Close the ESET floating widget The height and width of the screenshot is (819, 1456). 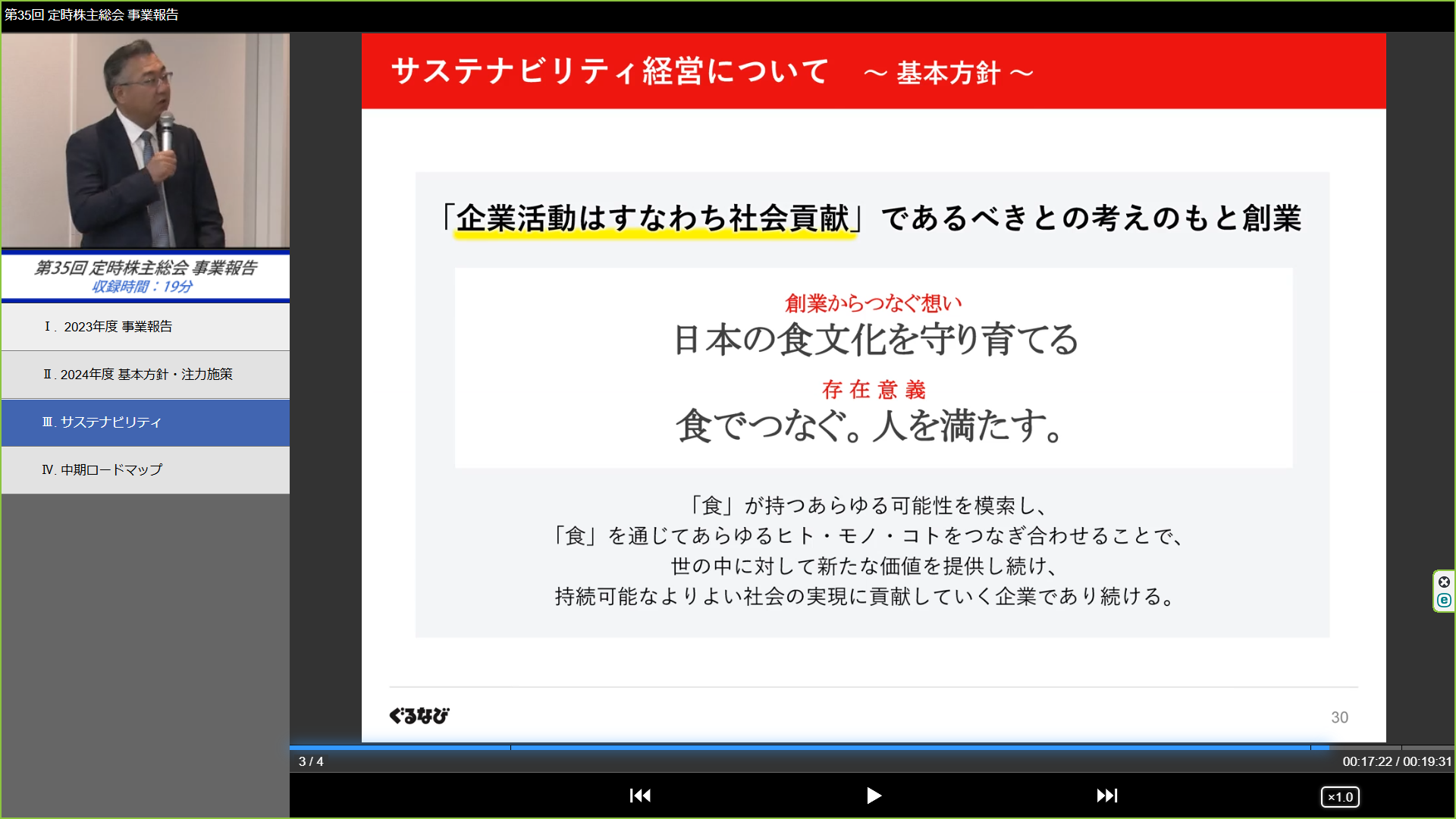click(x=1444, y=582)
